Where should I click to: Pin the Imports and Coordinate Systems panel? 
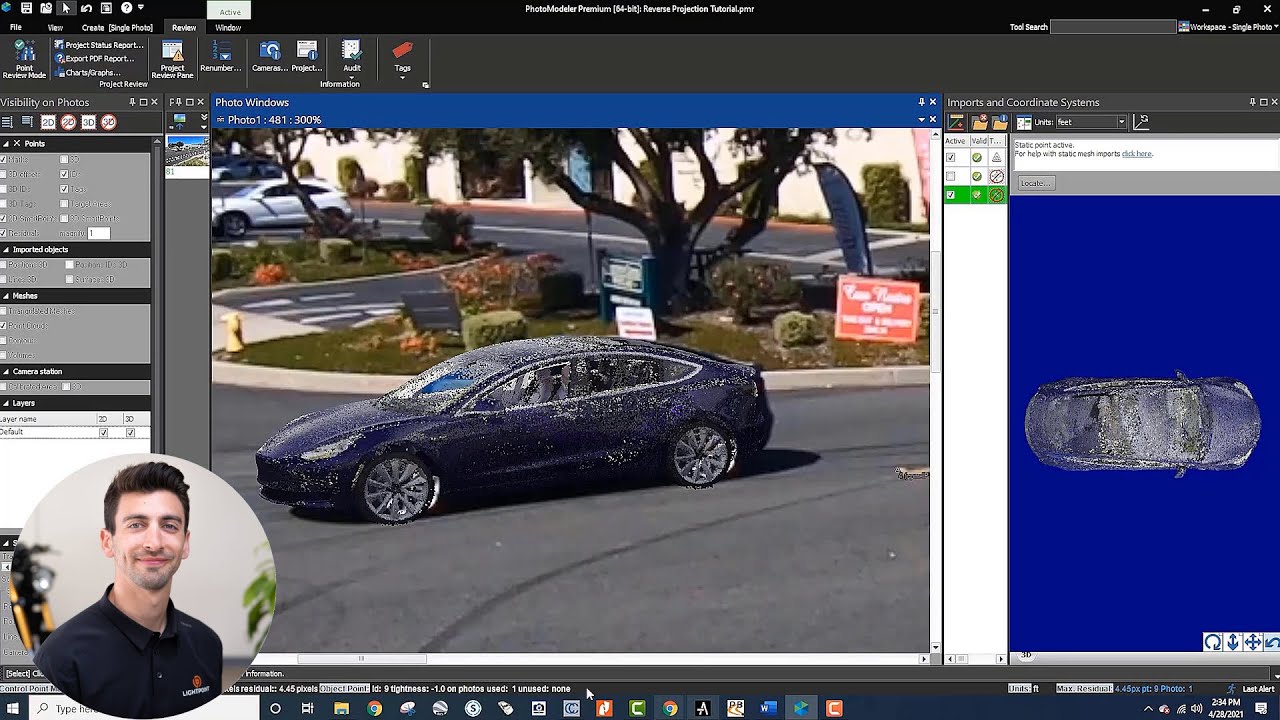point(1252,102)
